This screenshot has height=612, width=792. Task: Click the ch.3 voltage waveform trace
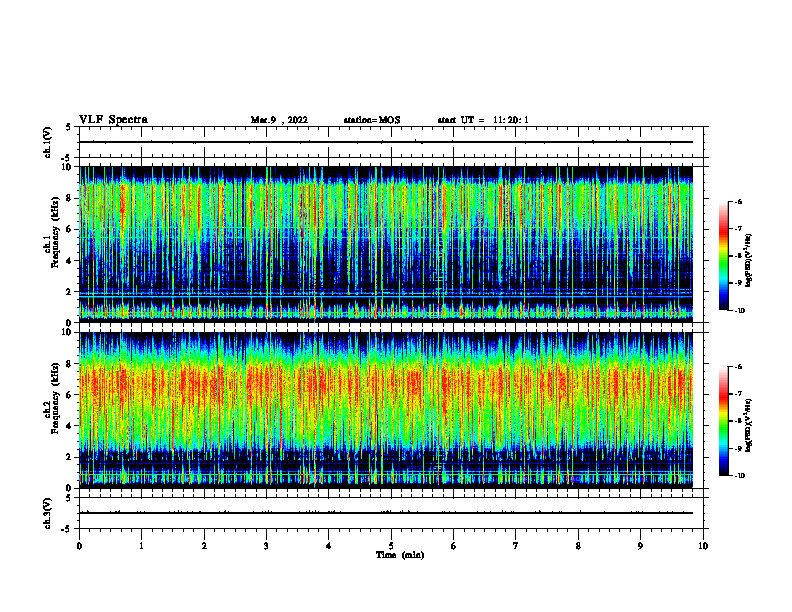pyautogui.click(x=386, y=513)
